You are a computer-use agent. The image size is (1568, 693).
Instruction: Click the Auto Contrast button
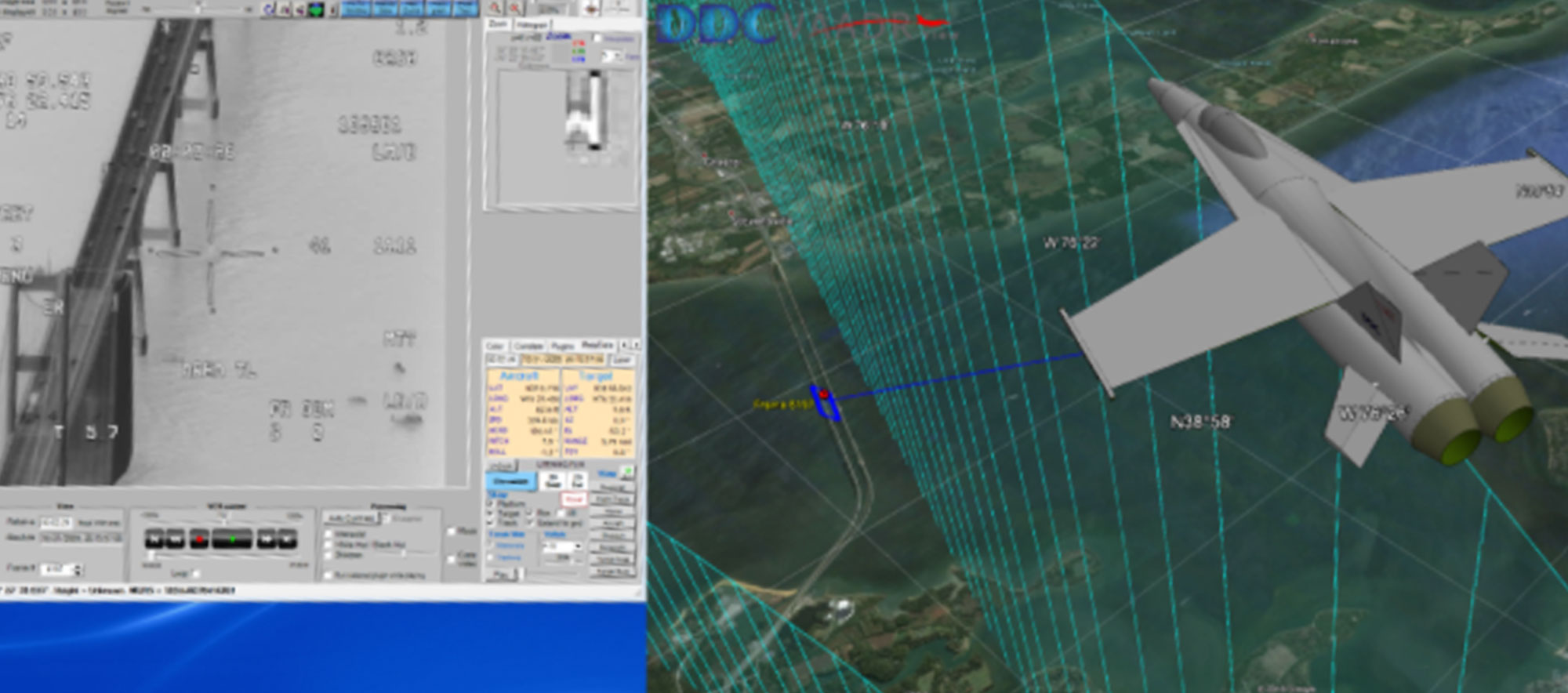point(351,519)
